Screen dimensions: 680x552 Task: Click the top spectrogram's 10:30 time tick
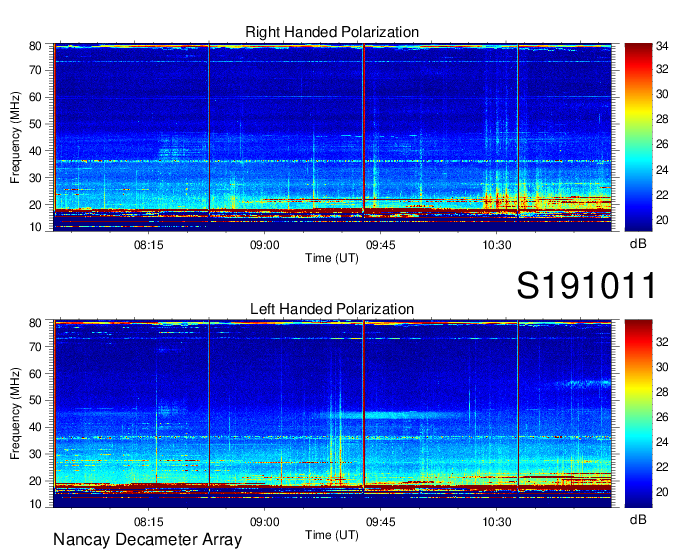pyautogui.click(x=497, y=245)
